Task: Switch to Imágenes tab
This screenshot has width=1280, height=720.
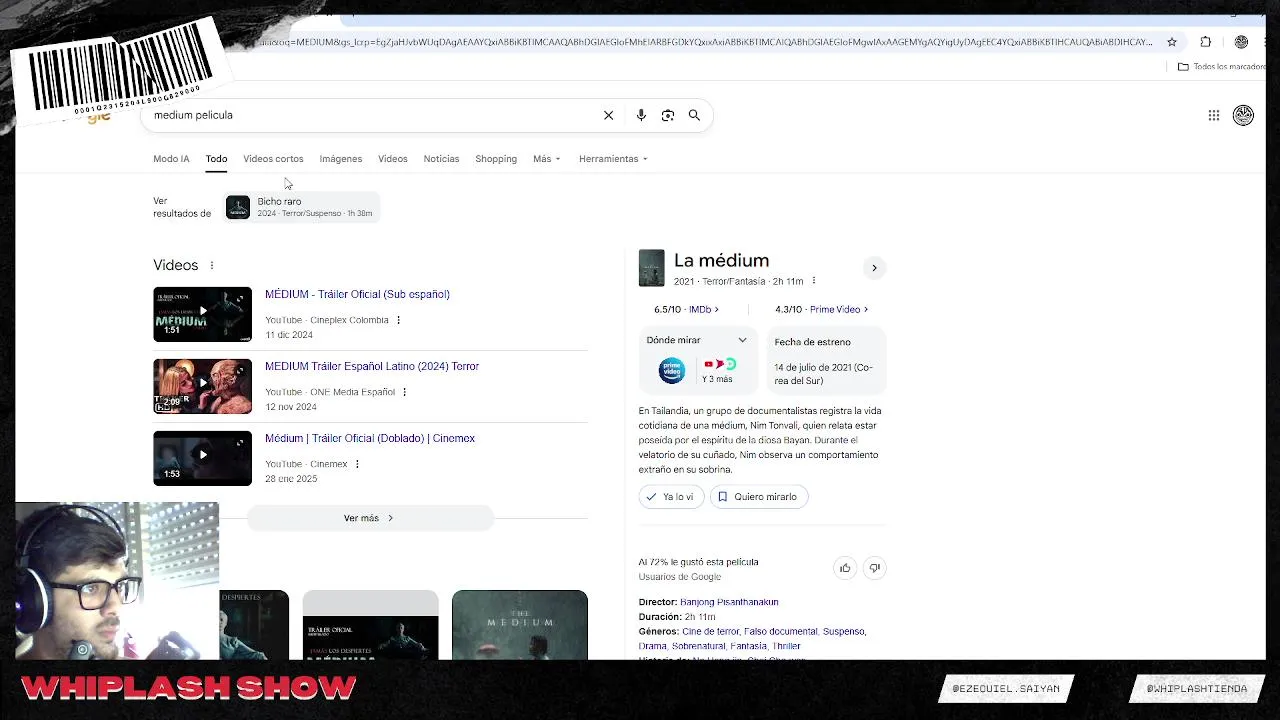Action: coord(341,159)
